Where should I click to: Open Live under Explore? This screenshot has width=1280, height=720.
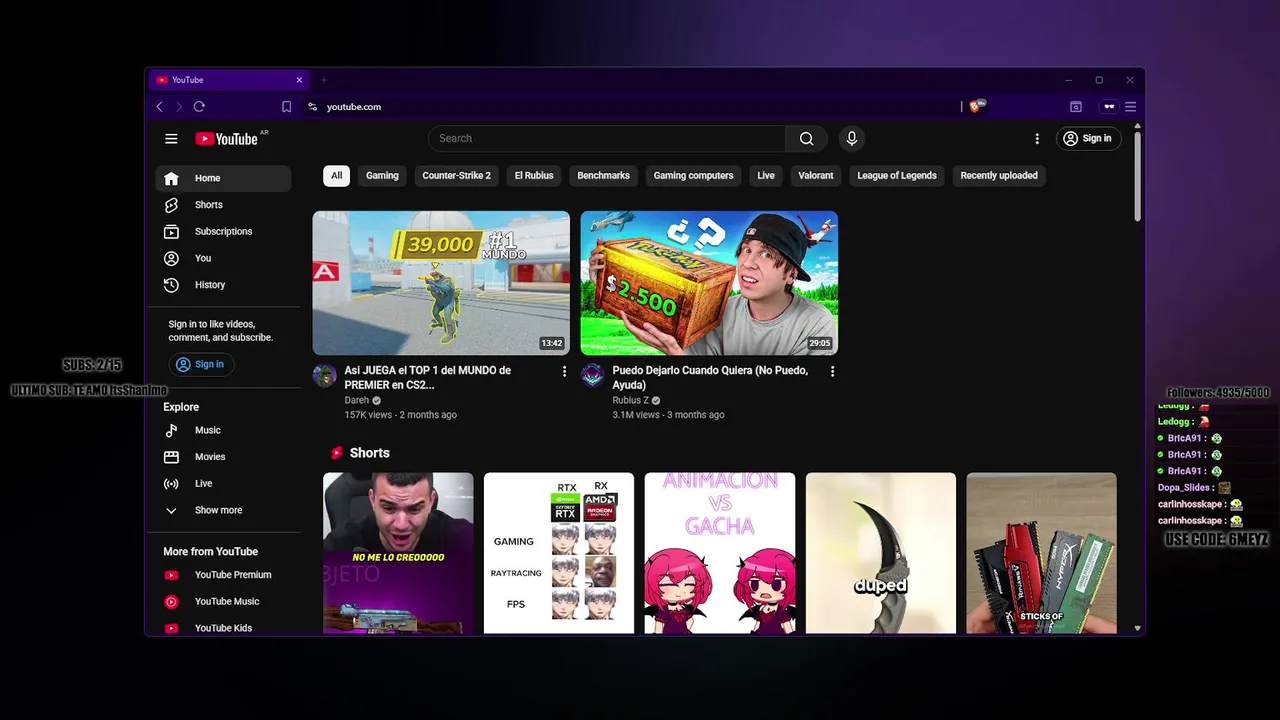click(x=223, y=483)
